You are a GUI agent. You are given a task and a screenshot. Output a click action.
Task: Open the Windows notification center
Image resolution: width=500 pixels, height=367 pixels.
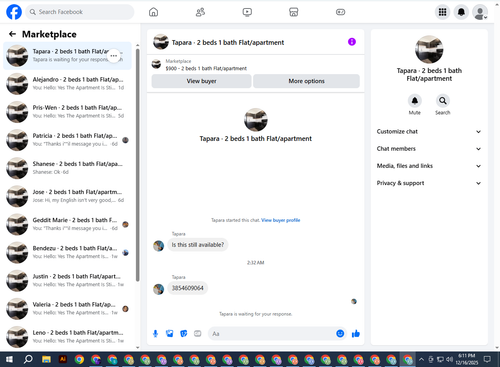tap(487, 359)
